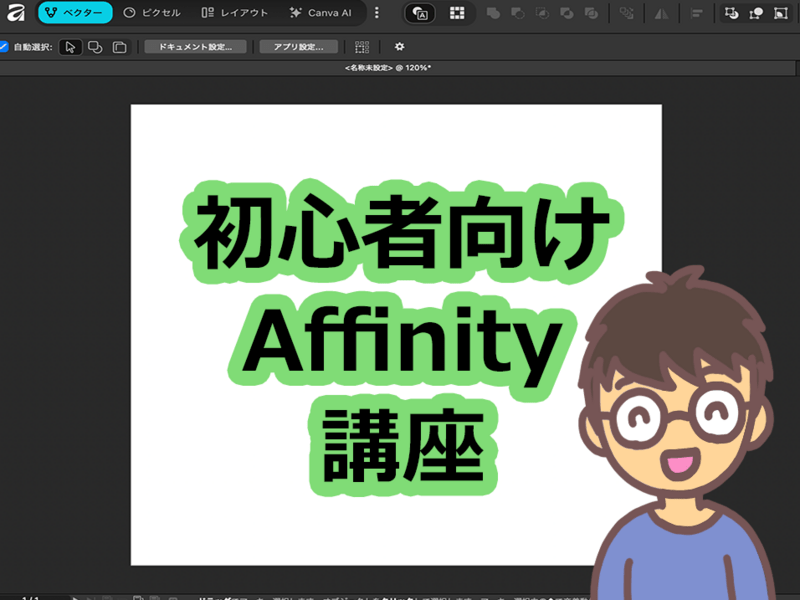Select the layer-group auto-select mode
Viewport: 800px width, 600px height.
119,47
